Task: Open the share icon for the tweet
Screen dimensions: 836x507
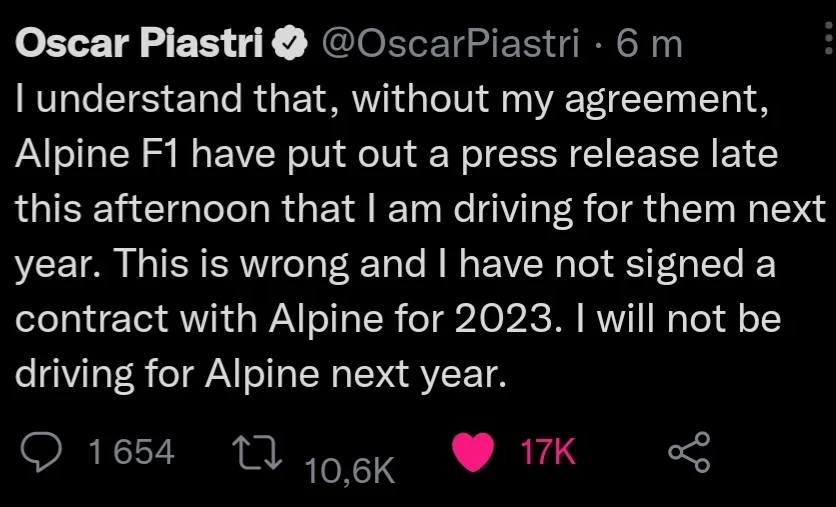Action: point(689,452)
